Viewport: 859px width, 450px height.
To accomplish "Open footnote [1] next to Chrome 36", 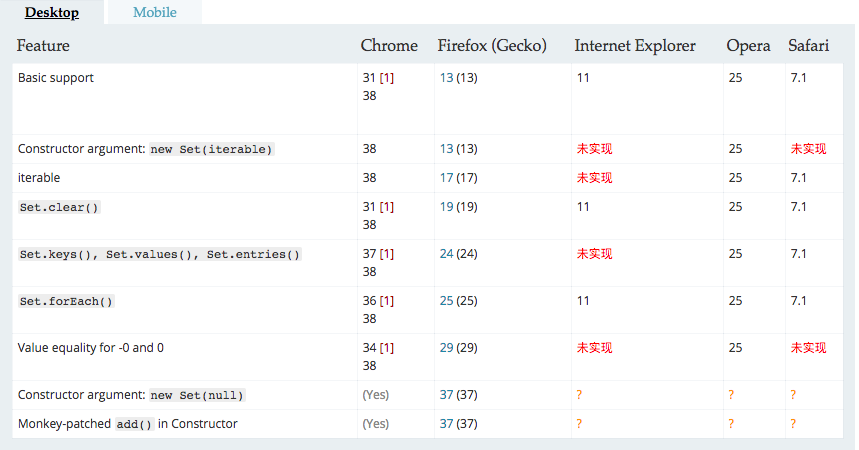I will click(387, 301).
